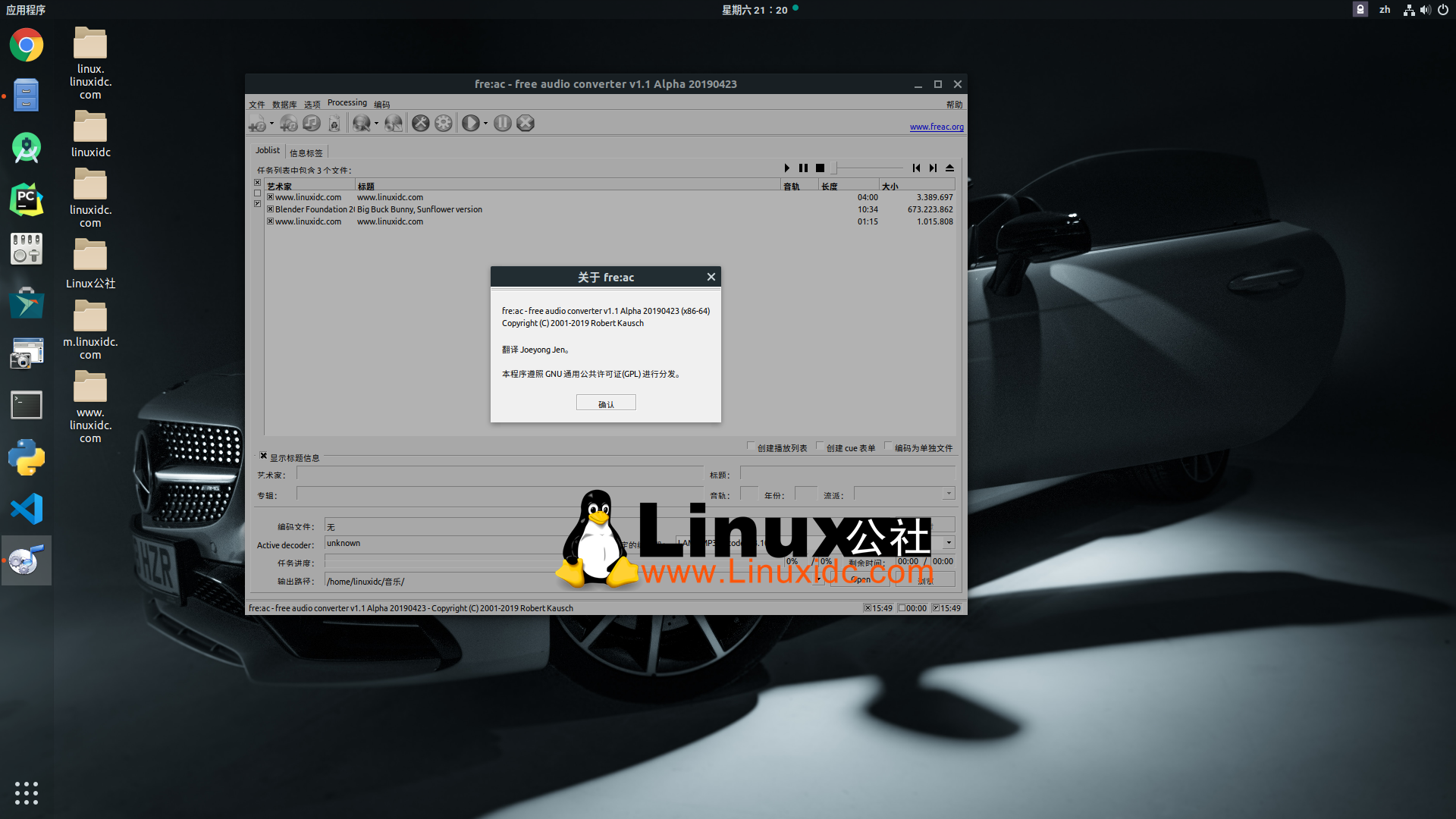Confirm the About fre:ac dialog
1456x819 pixels.
[605, 402]
